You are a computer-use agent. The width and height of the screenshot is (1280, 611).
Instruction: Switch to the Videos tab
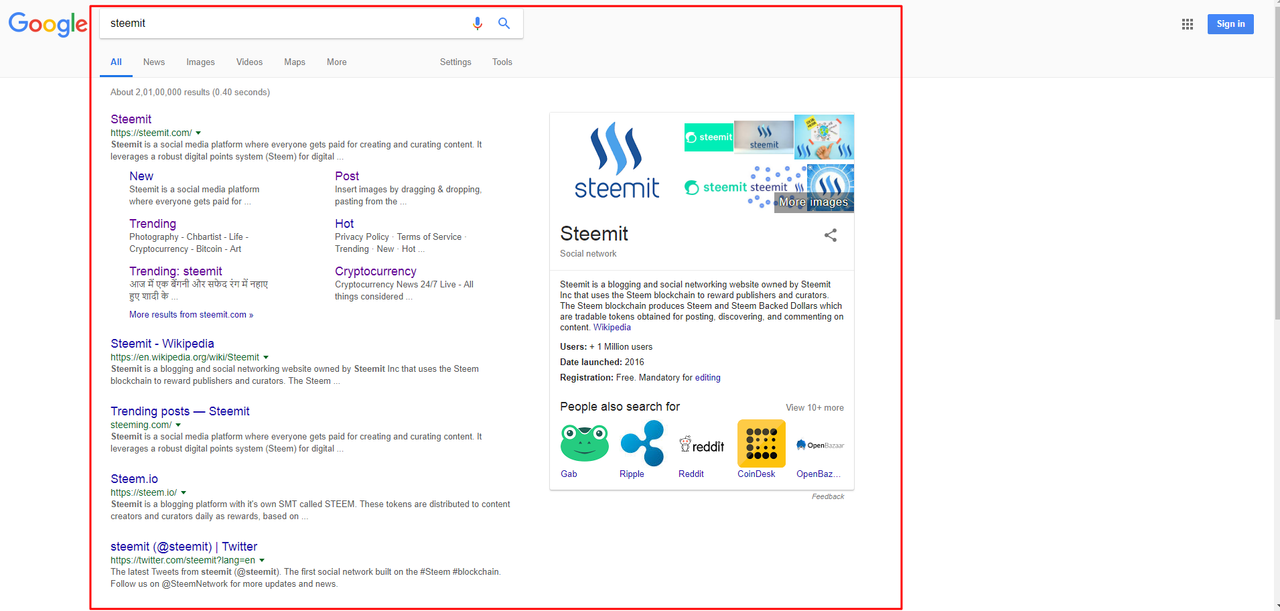[x=249, y=62]
